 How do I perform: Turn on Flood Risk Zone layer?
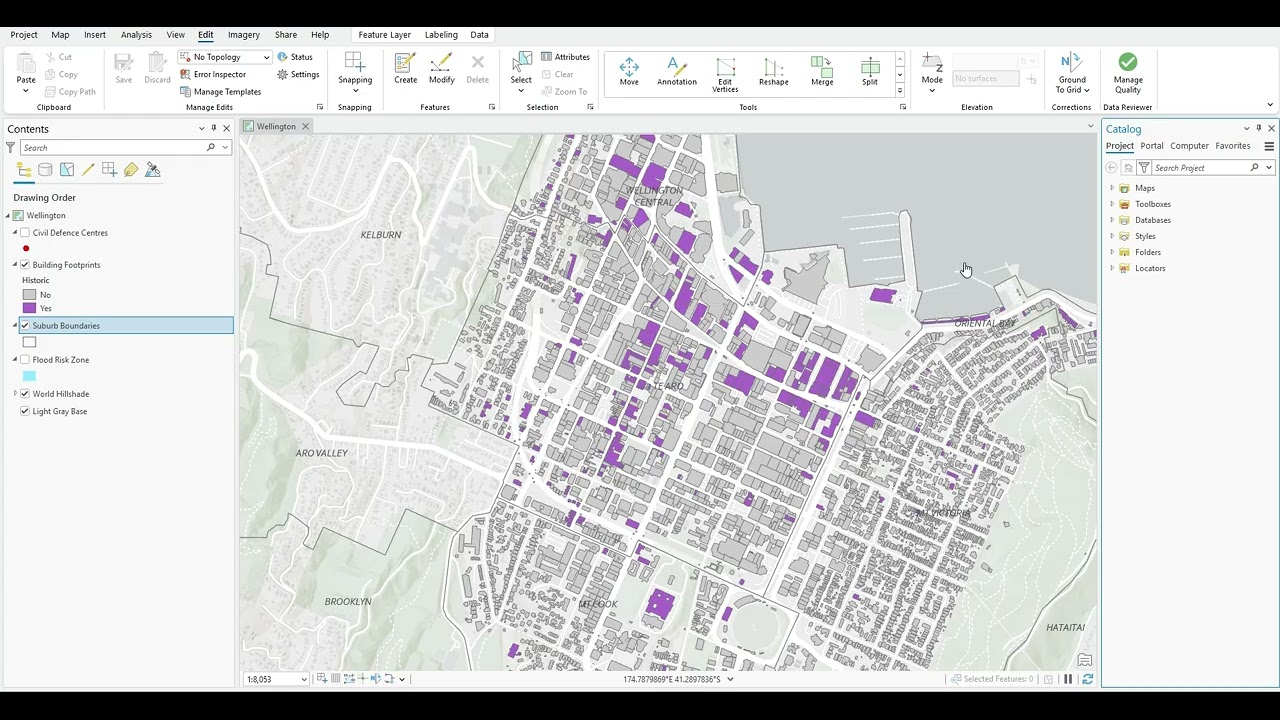tap(25, 360)
